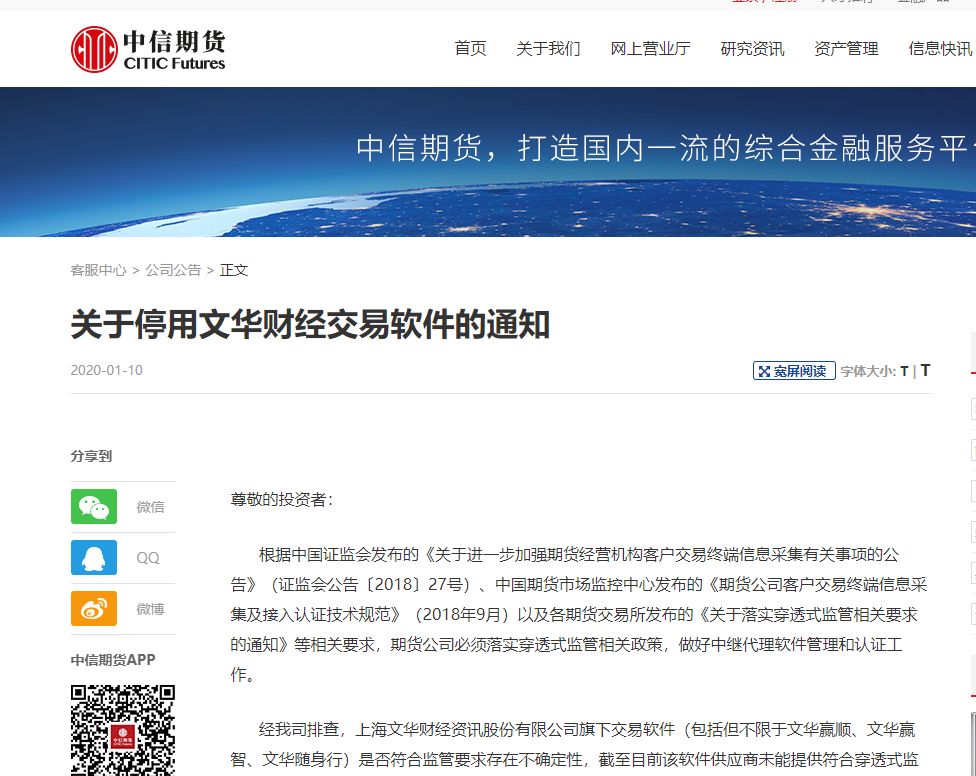The image size is (976, 776).
Task: Share article via QQ penguin icon
Action: click(x=94, y=558)
